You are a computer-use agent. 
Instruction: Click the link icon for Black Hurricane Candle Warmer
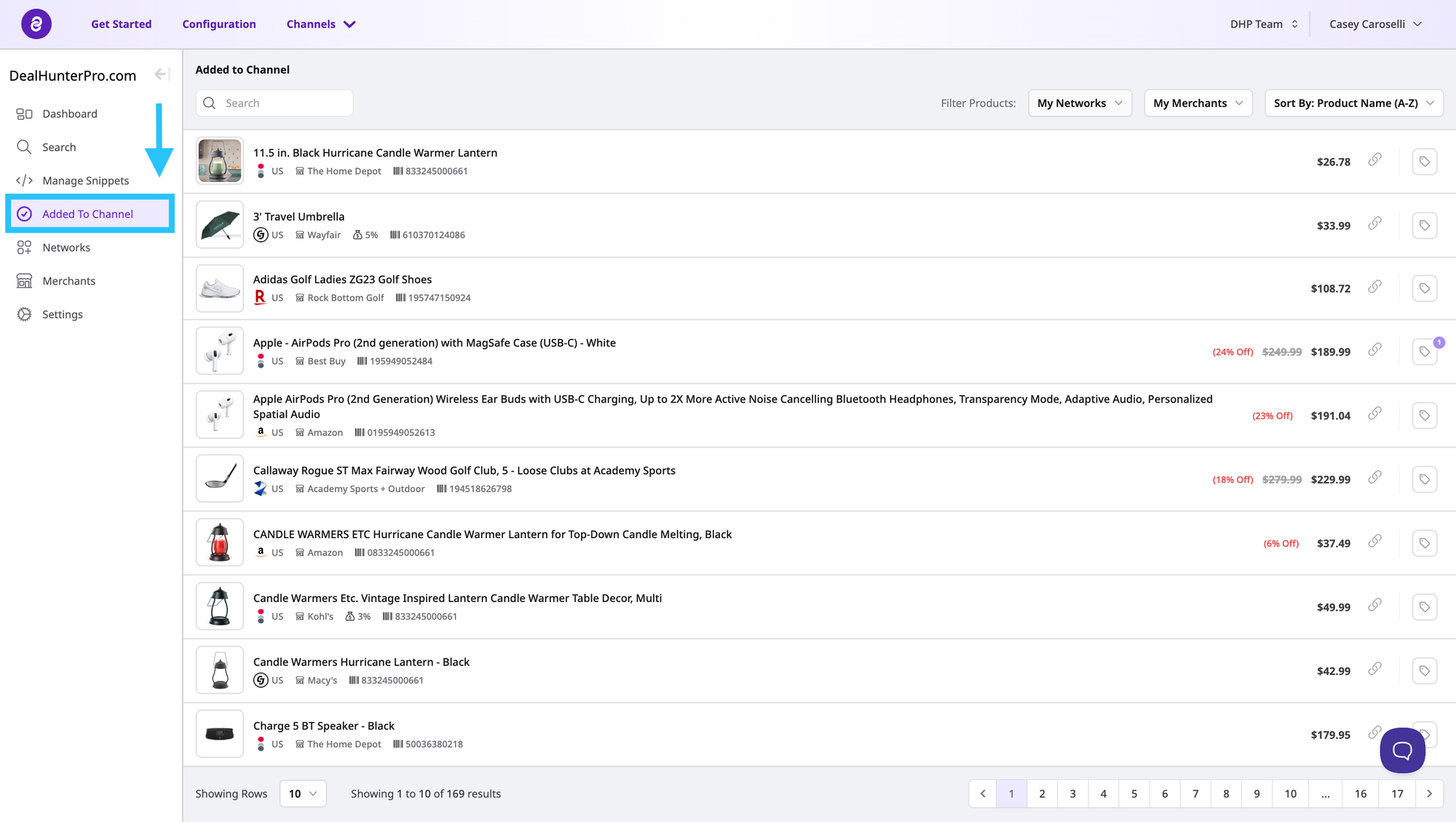1374,159
